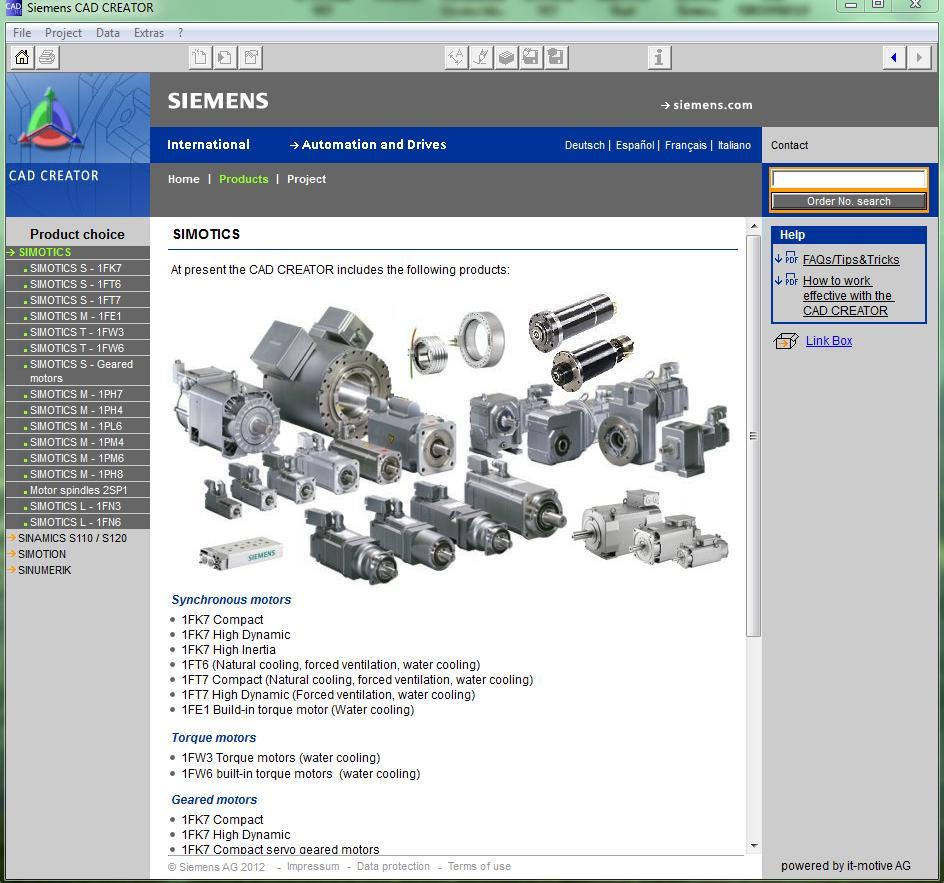The image size is (944, 883).
Task: Click the second disk save icon
Action: point(556,58)
